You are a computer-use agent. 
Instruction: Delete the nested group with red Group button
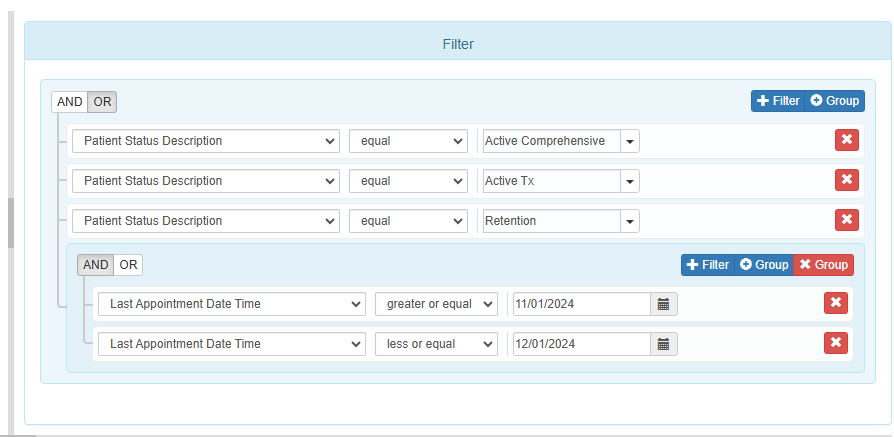823,265
